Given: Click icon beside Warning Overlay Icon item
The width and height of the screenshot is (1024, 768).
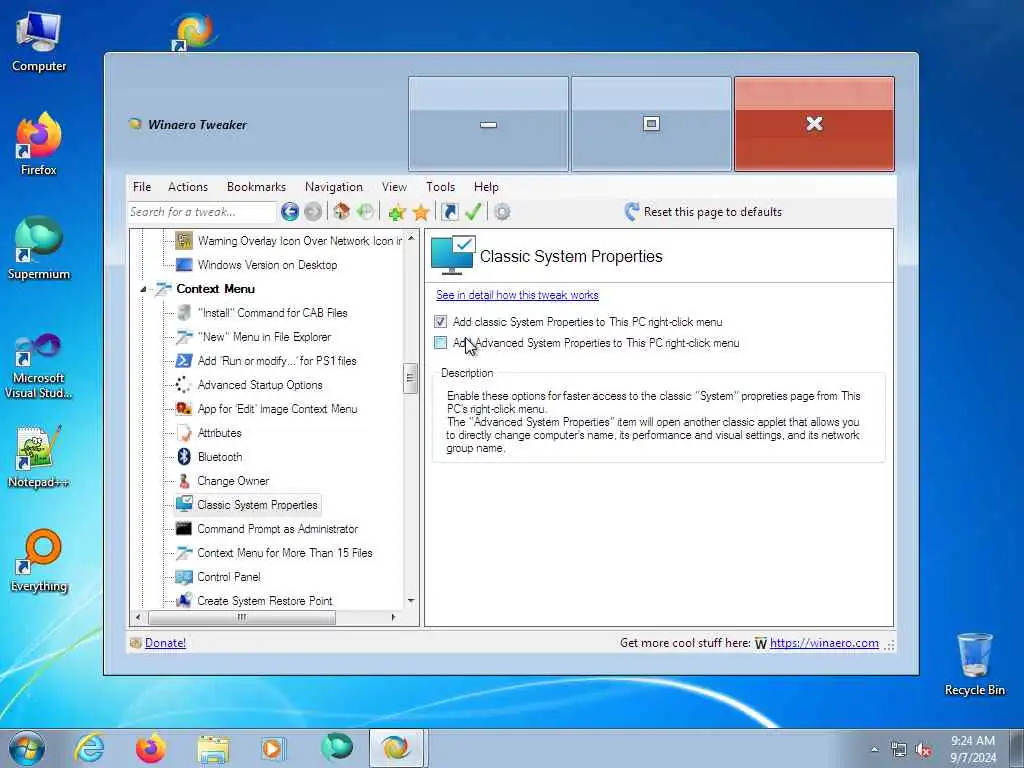Looking at the screenshot, I should [x=184, y=240].
